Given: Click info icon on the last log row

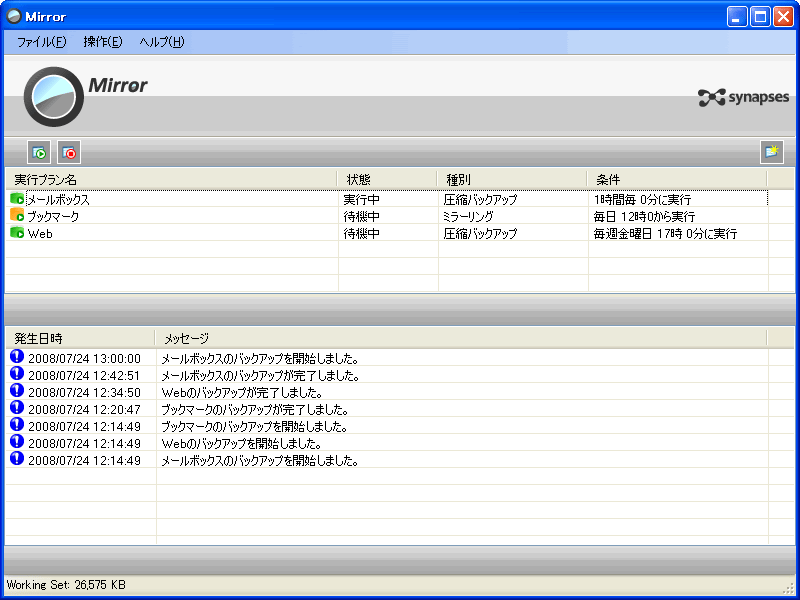Looking at the screenshot, I should click(x=17, y=459).
